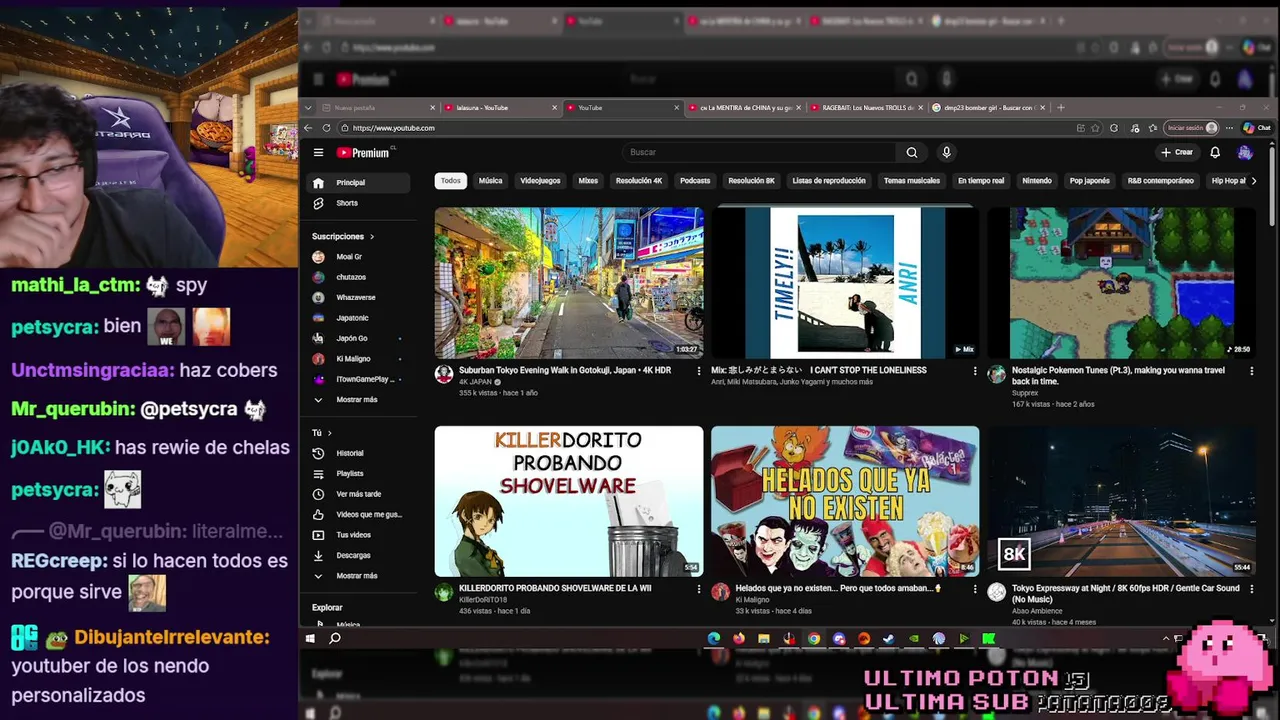Open Nostalgic Pokemon Tunes video thumbnail
The image size is (1280, 720).
(1121, 283)
